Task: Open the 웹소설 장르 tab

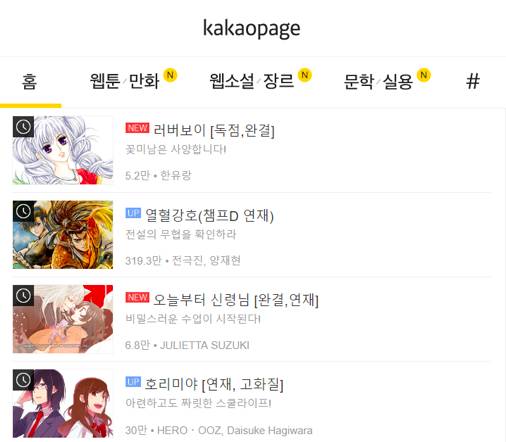Action: pos(252,81)
